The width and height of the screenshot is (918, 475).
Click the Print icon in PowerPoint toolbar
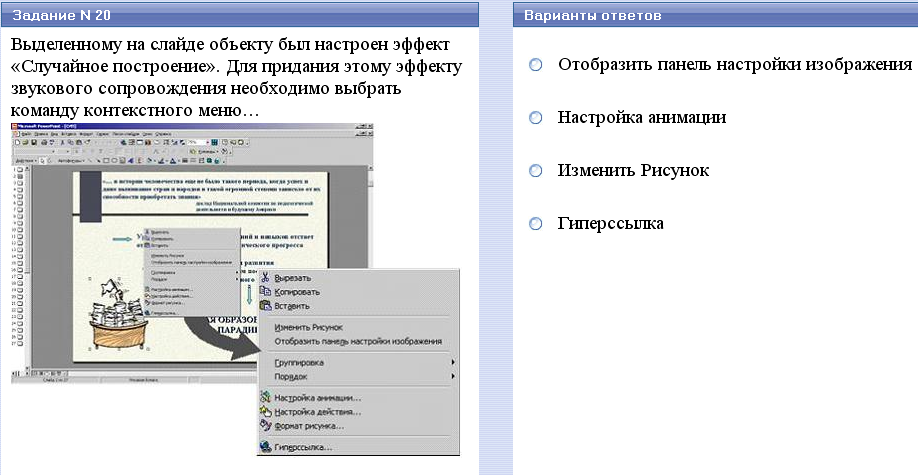point(44,142)
